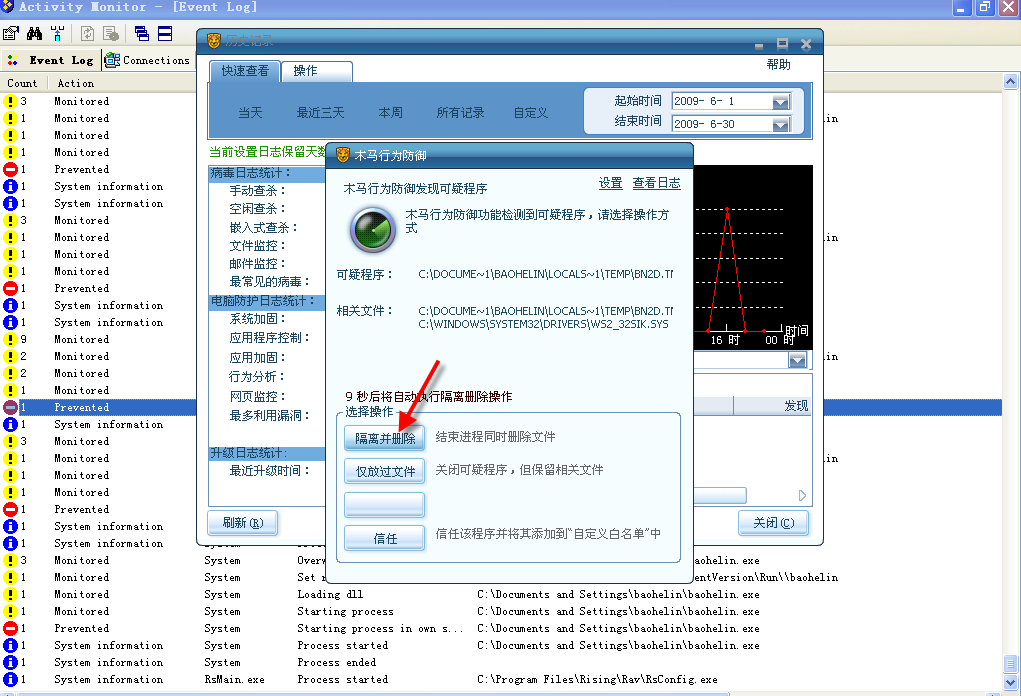This screenshot has height=696, width=1021.
Task: Click the greyed document settings gear icon
Action: (111, 33)
